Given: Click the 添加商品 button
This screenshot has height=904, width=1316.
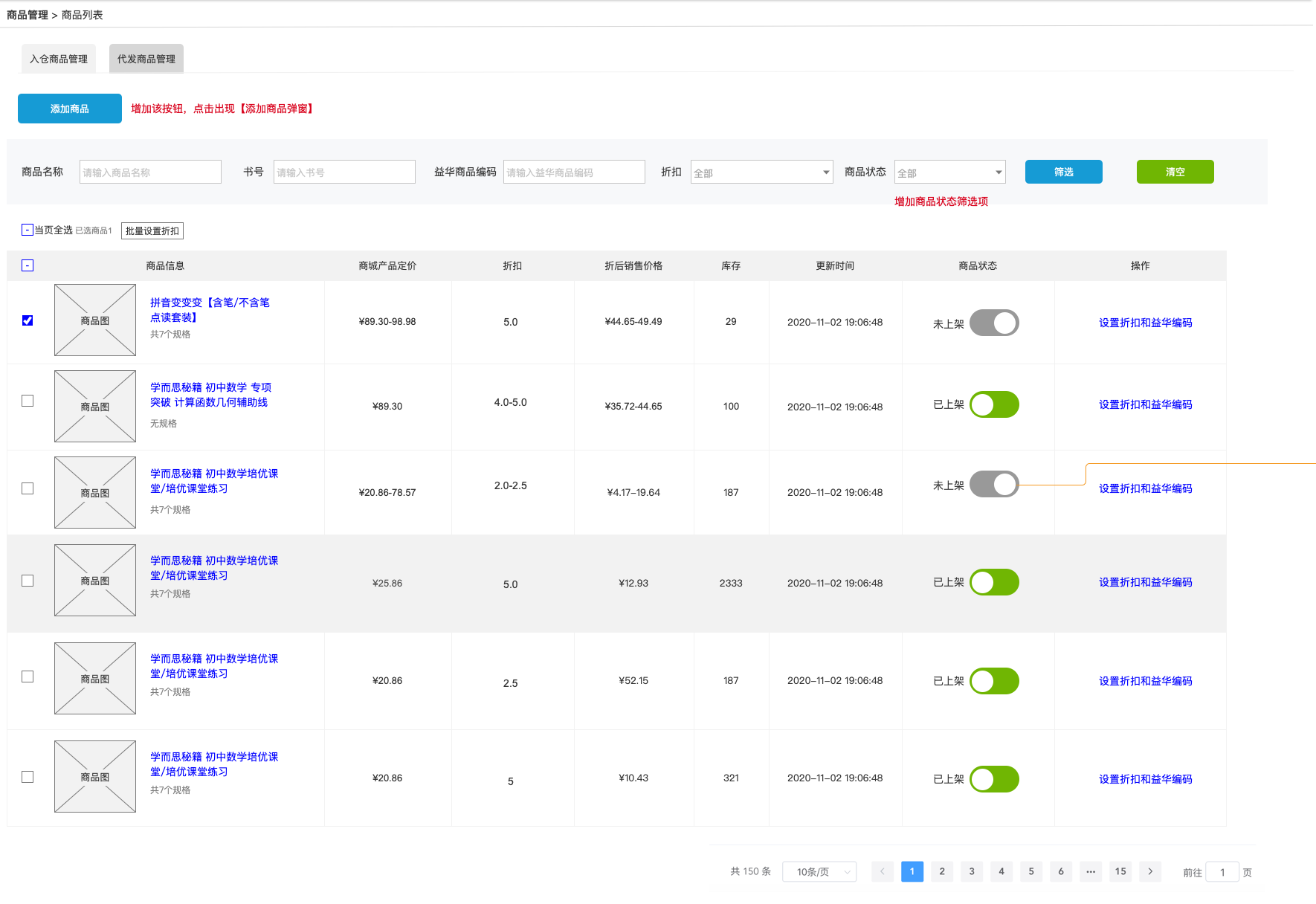Looking at the screenshot, I should click(x=70, y=109).
